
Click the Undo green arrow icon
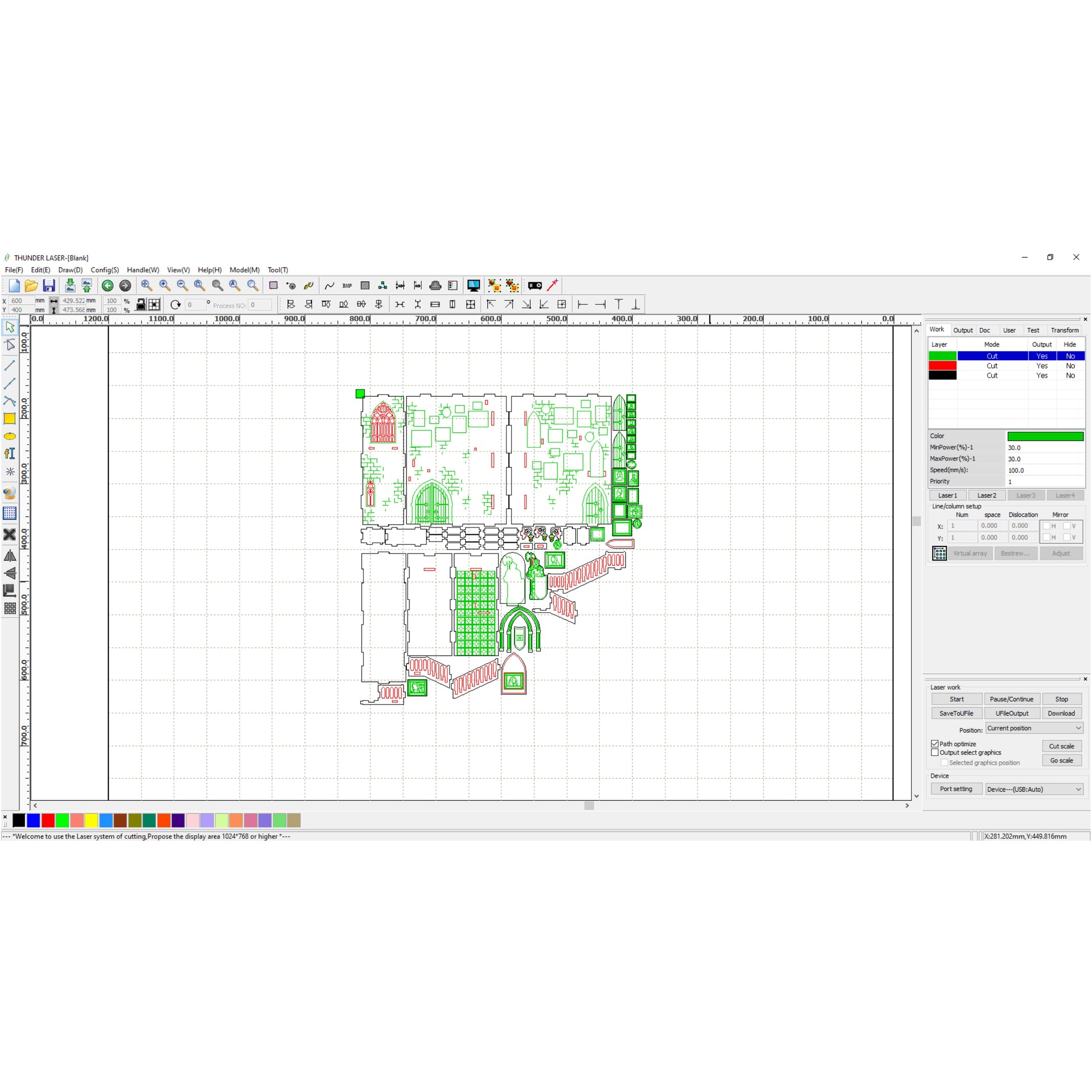107,286
